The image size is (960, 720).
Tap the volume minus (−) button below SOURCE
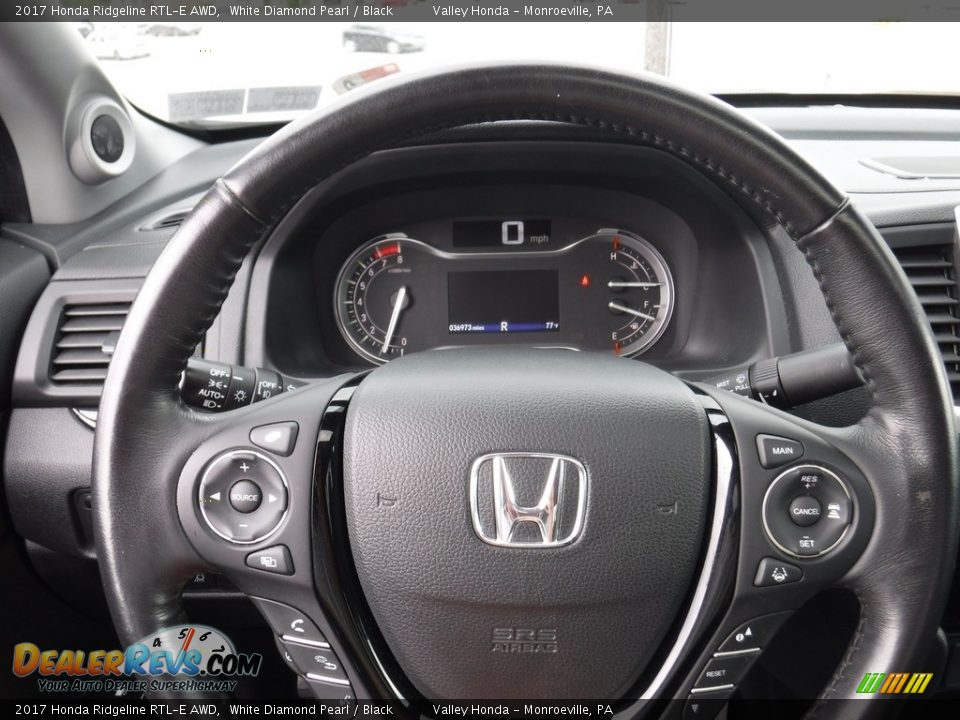click(244, 526)
